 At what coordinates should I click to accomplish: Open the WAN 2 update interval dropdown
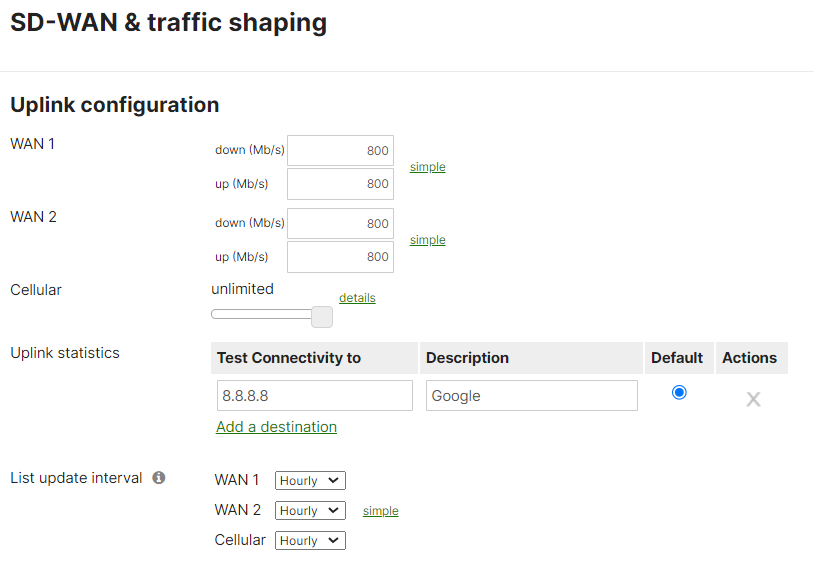click(310, 510)
